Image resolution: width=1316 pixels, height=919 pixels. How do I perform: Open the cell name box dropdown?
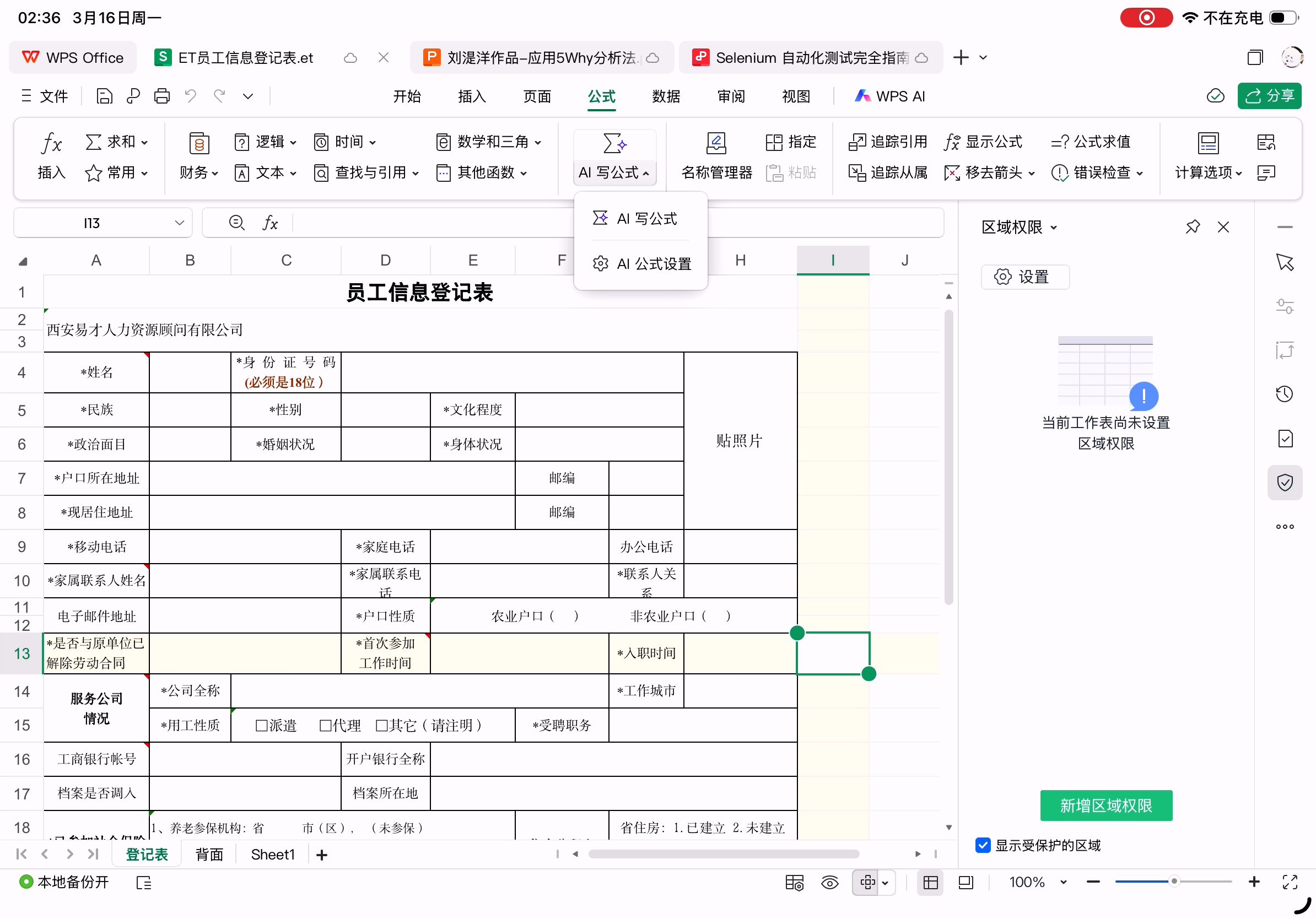click(x=180, y=223)
